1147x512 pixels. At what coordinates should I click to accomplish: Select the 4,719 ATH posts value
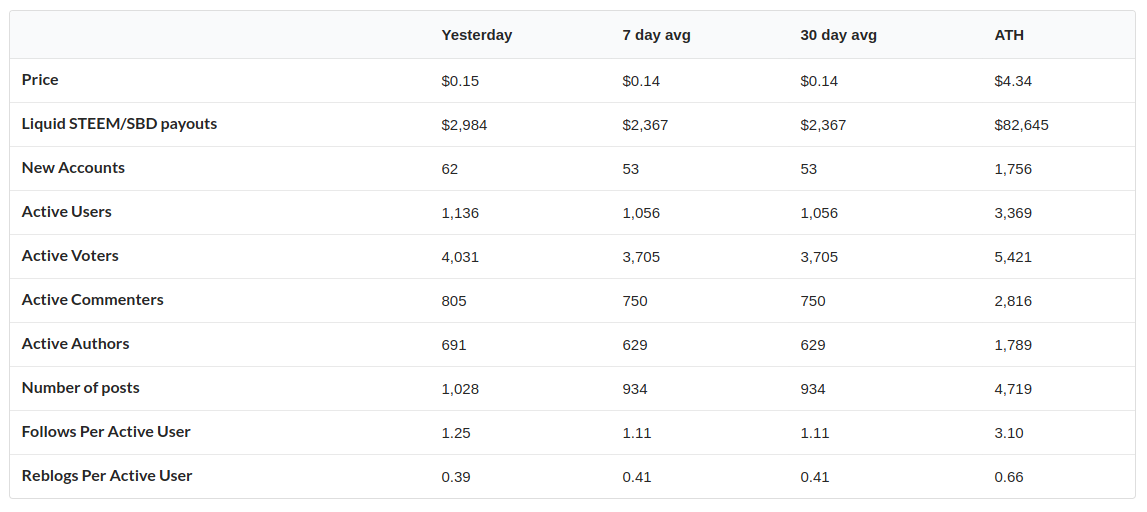[1013, 389]
